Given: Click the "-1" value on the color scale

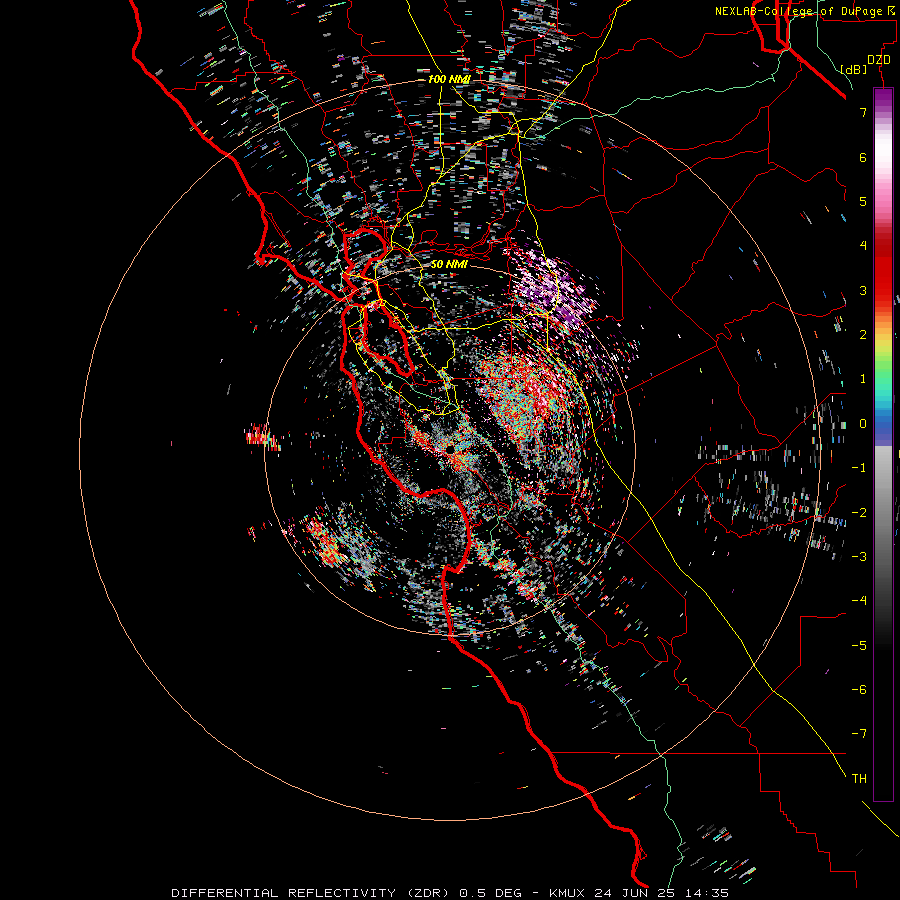Looking at the screenshot, I should [x=859, y=468].
